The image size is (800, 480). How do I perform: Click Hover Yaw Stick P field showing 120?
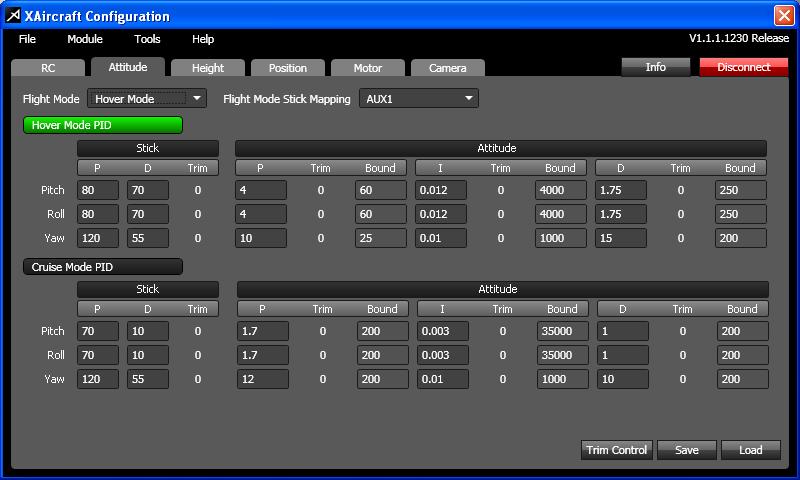(x=97, y=238)
